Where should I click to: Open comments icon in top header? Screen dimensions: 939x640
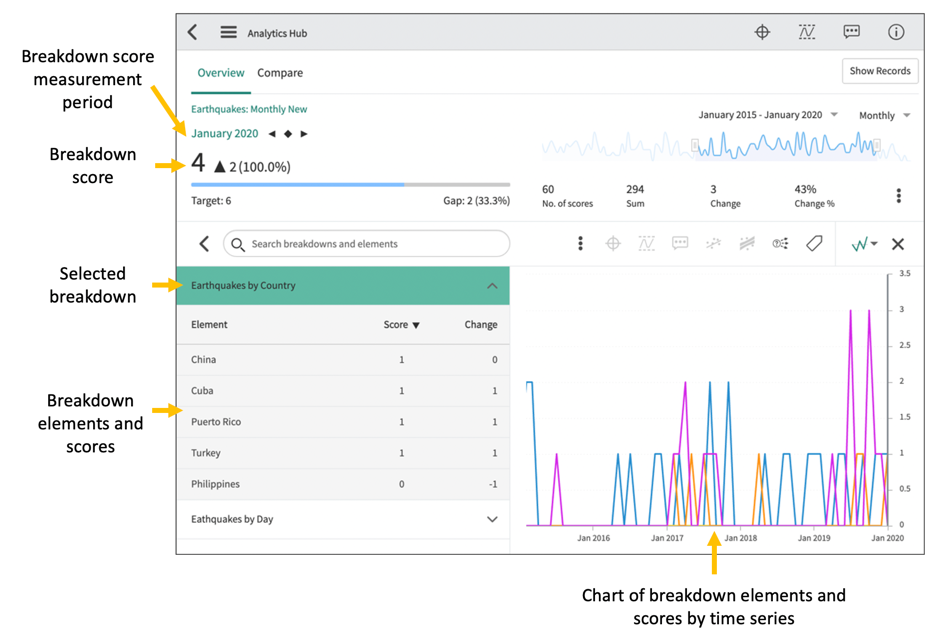click(851, 33)
